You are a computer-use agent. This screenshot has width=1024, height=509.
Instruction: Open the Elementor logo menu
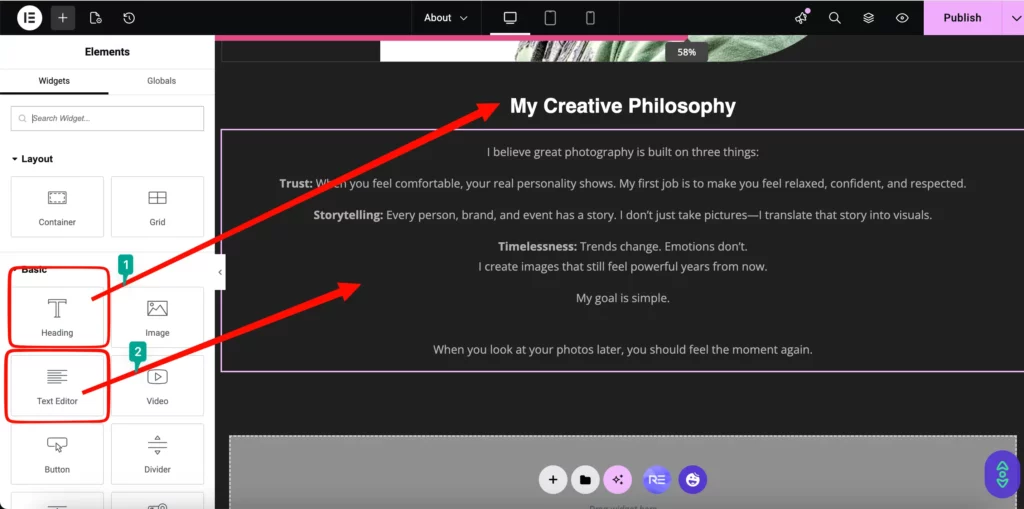pos(29,18)
